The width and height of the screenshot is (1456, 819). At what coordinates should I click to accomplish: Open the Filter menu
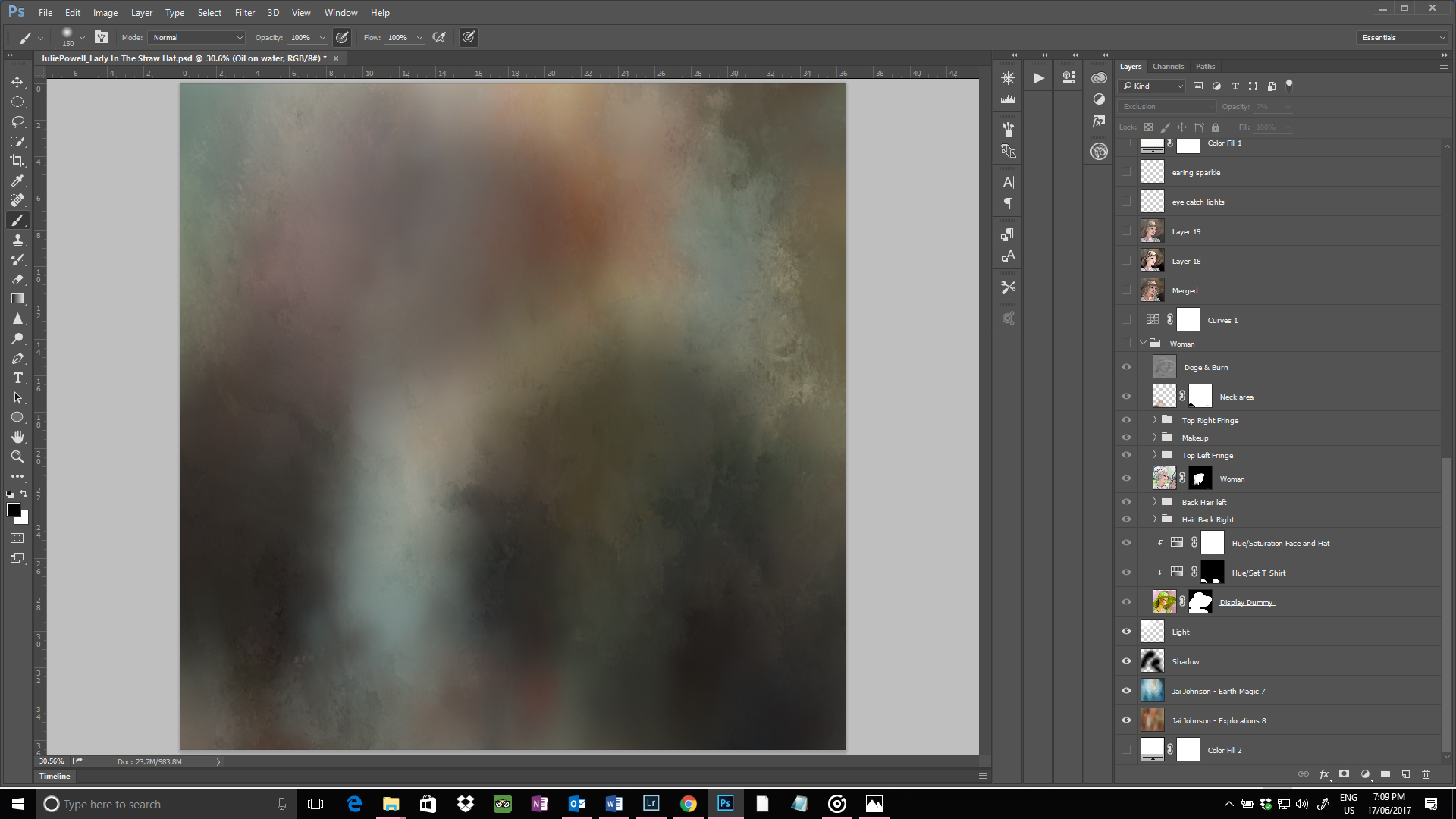pos(244,13)
